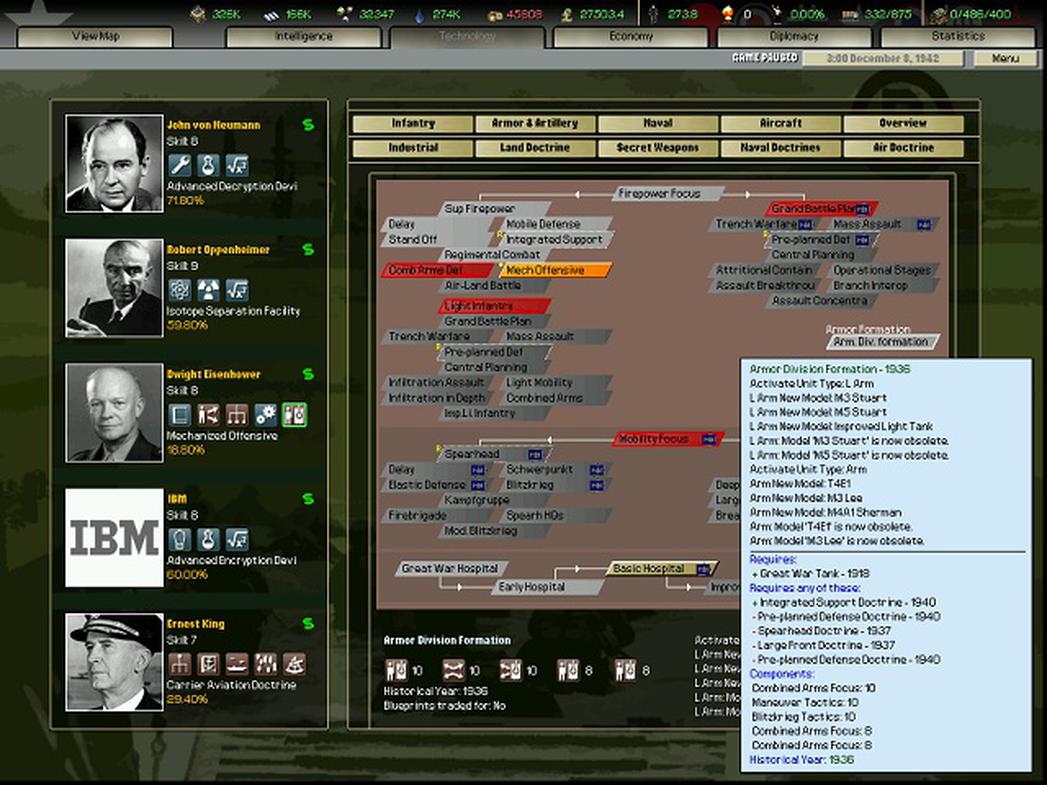Select the Technology tab
Image resolution: width=1047 pixels, height=785 pixels.
point(467,36)
